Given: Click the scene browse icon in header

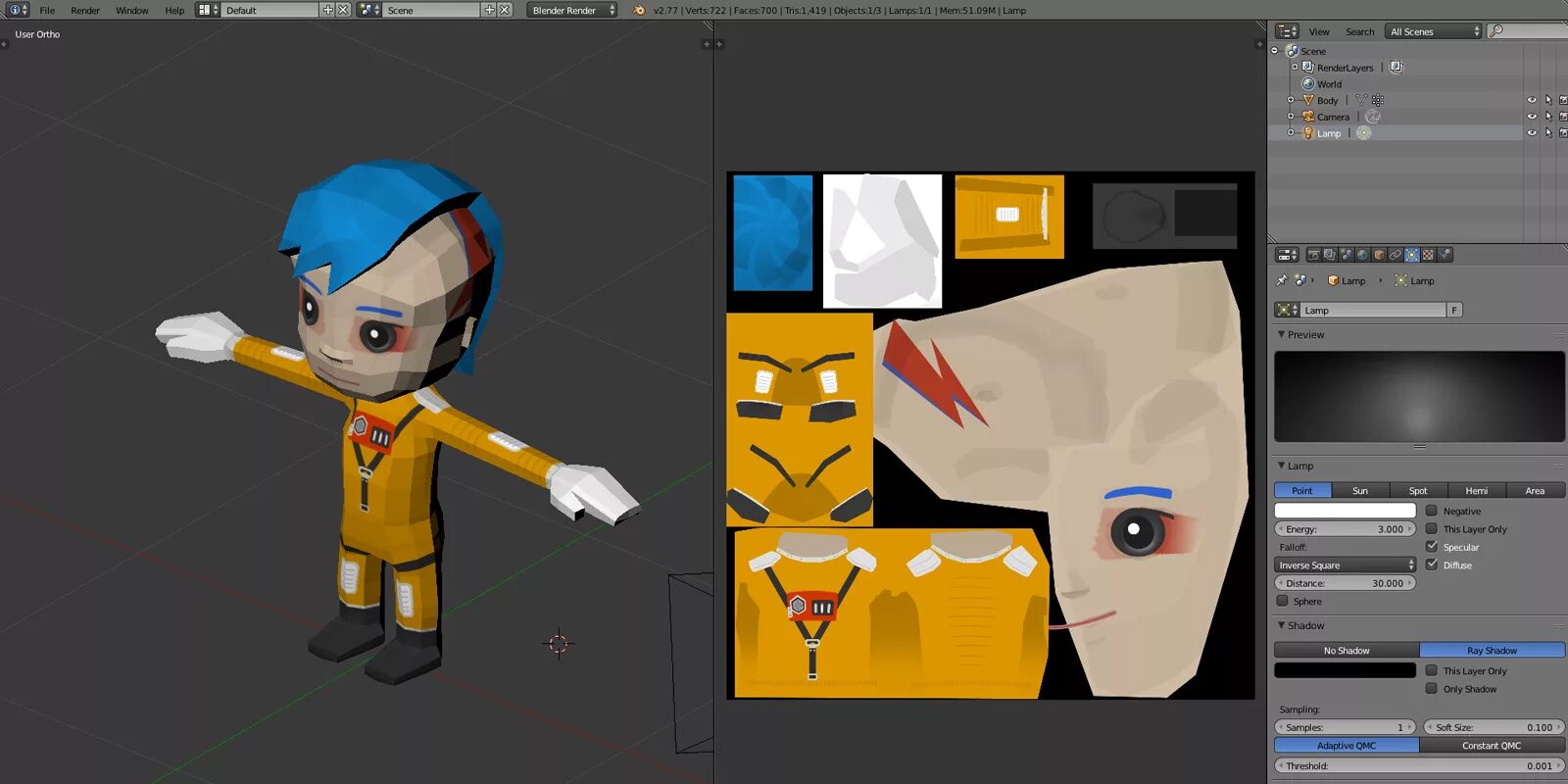Looking at the screenshot, I should click(x=368, y=10).
